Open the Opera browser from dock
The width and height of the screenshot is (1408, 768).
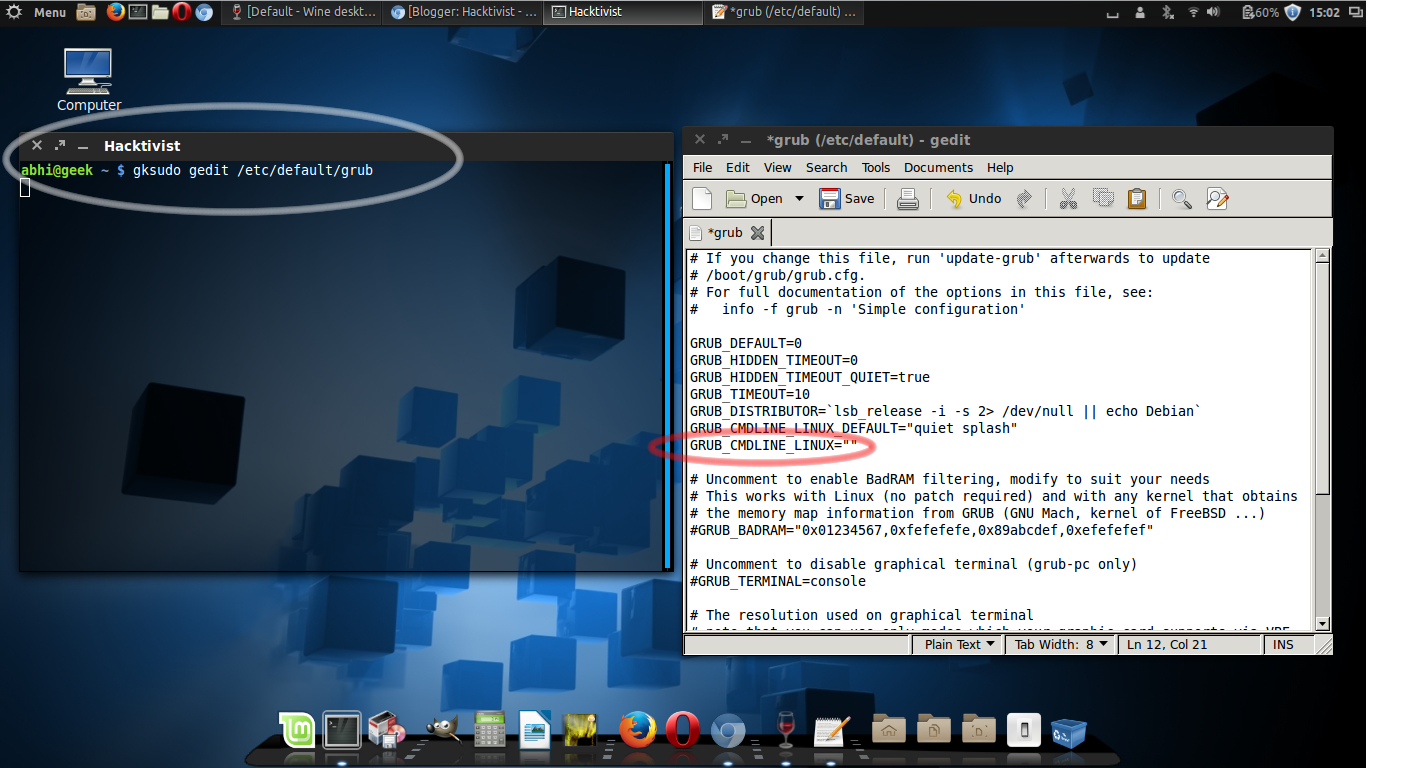pos(682,730)
